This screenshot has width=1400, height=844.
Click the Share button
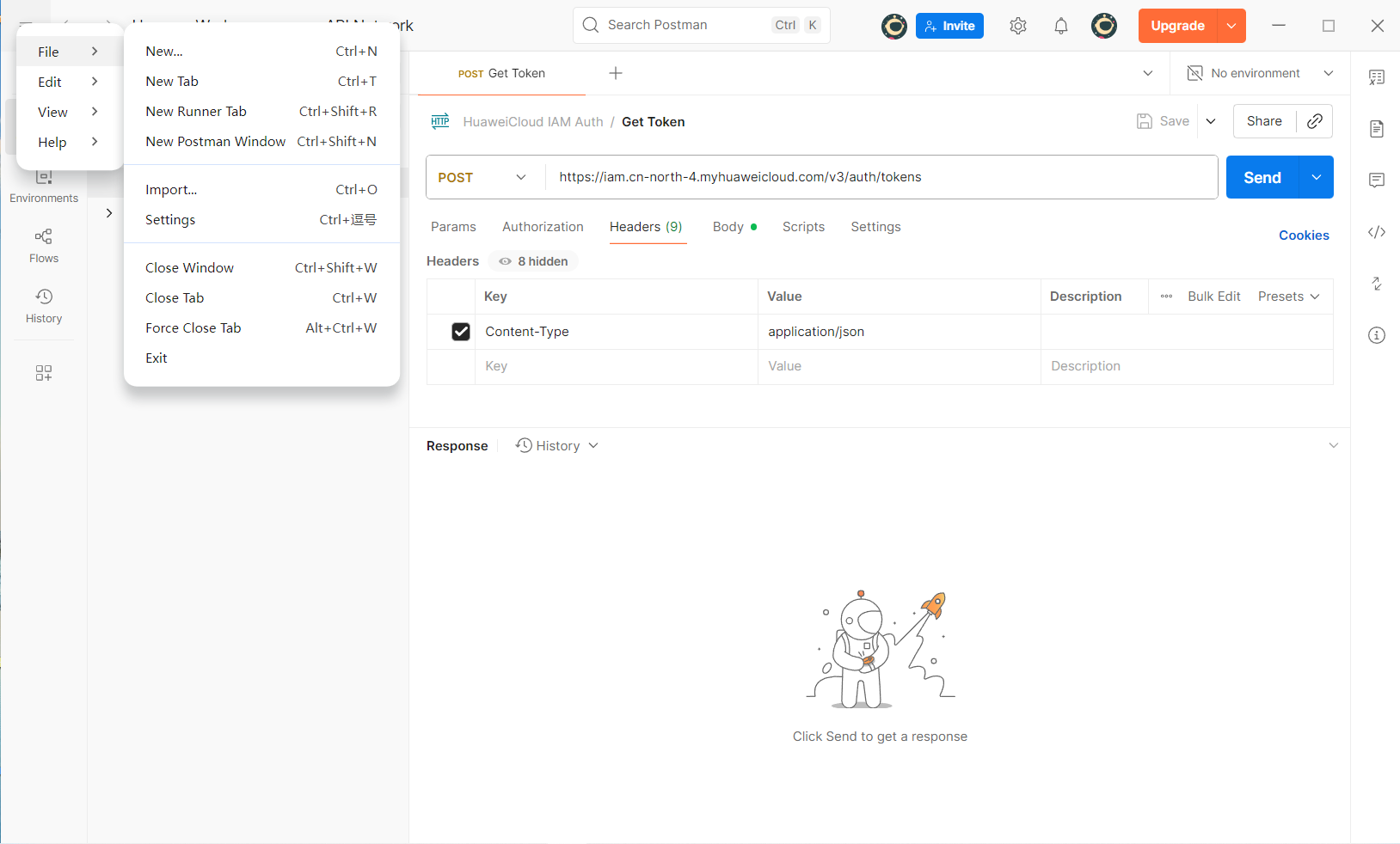[x=1265, y=121]
